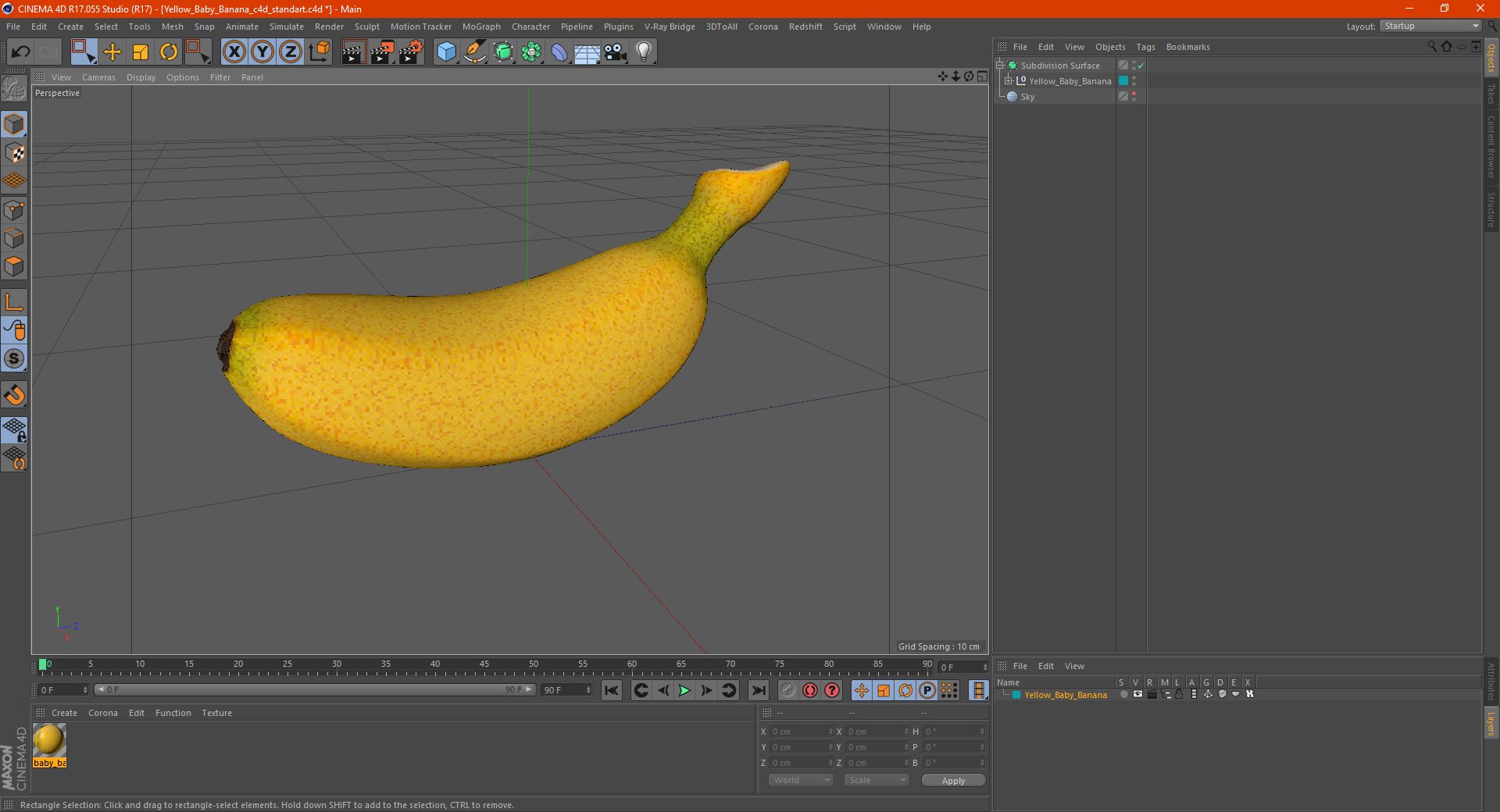This screenshot has width=1500, height=812.
Task: Enable the Axis mode
Action: click(14, 302)
